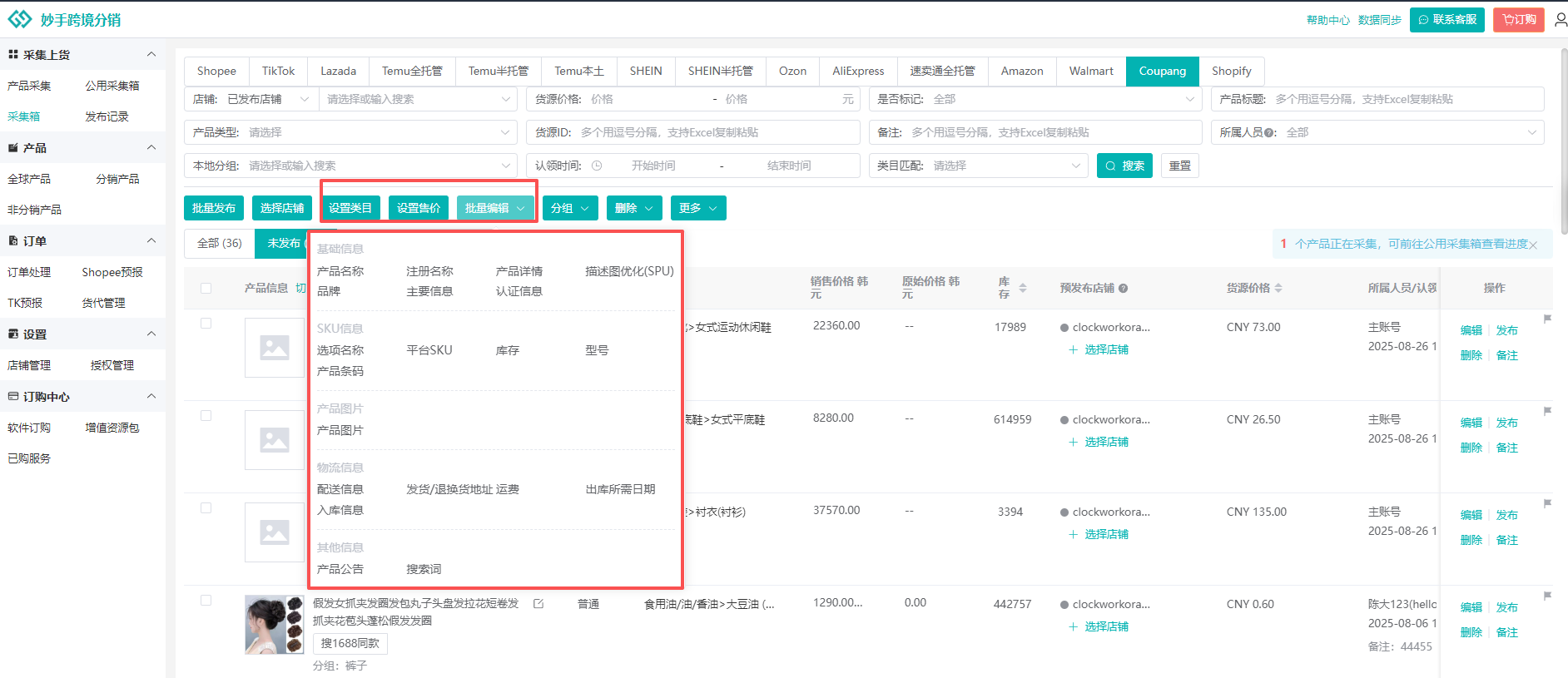Switch to the Amazon platform tab
The height and width of the screenshot is (678, 1568).
tap(1021, 71)
